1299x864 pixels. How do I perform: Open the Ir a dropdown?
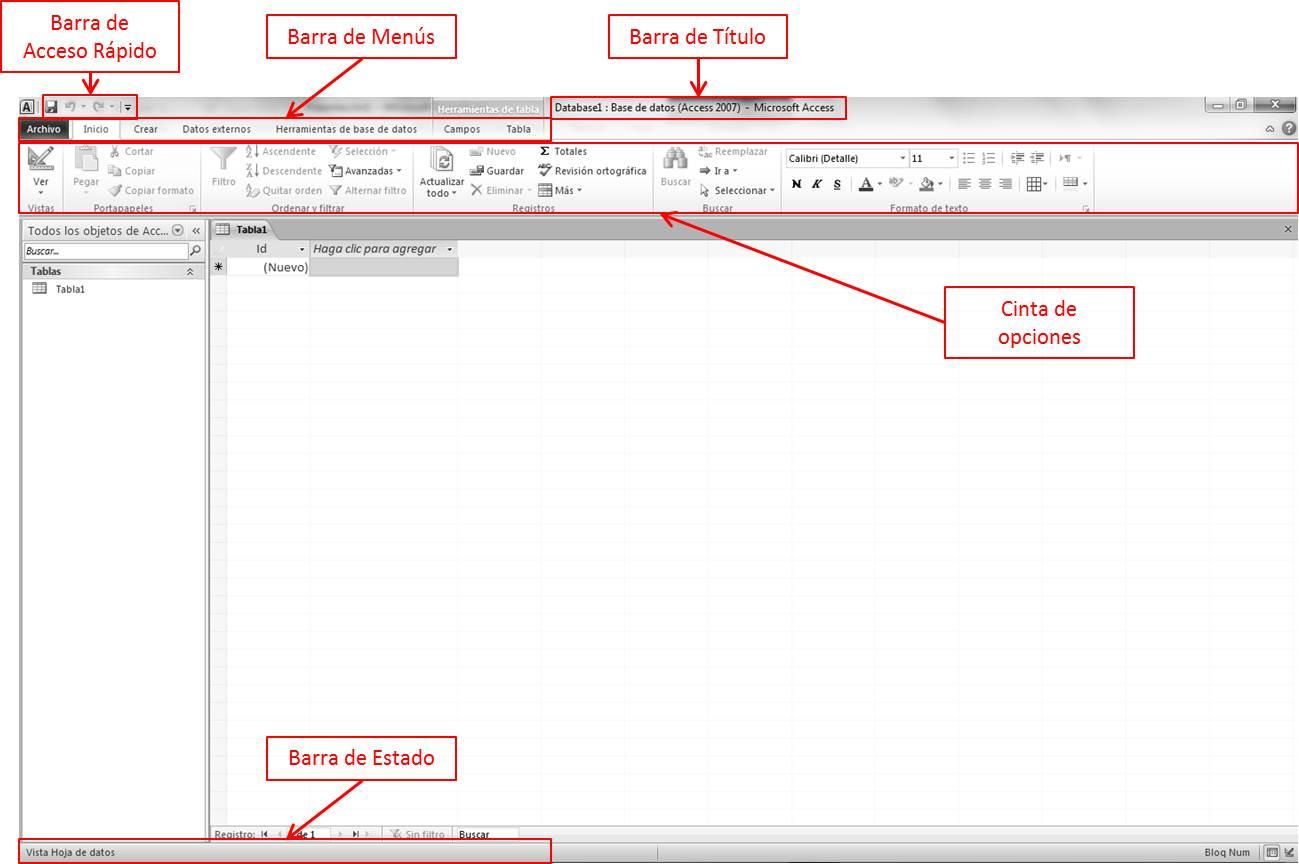719,171
